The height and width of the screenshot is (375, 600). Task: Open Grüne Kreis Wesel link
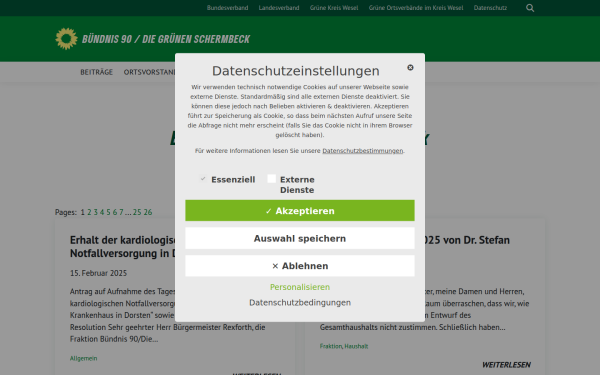click(x=334, y=8)
